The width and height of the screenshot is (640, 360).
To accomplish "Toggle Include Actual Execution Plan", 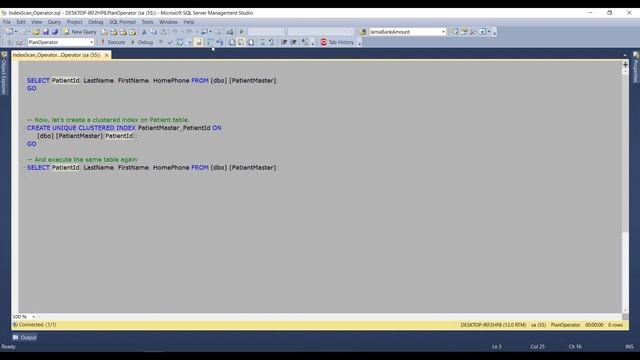I will tap(210, 42).
